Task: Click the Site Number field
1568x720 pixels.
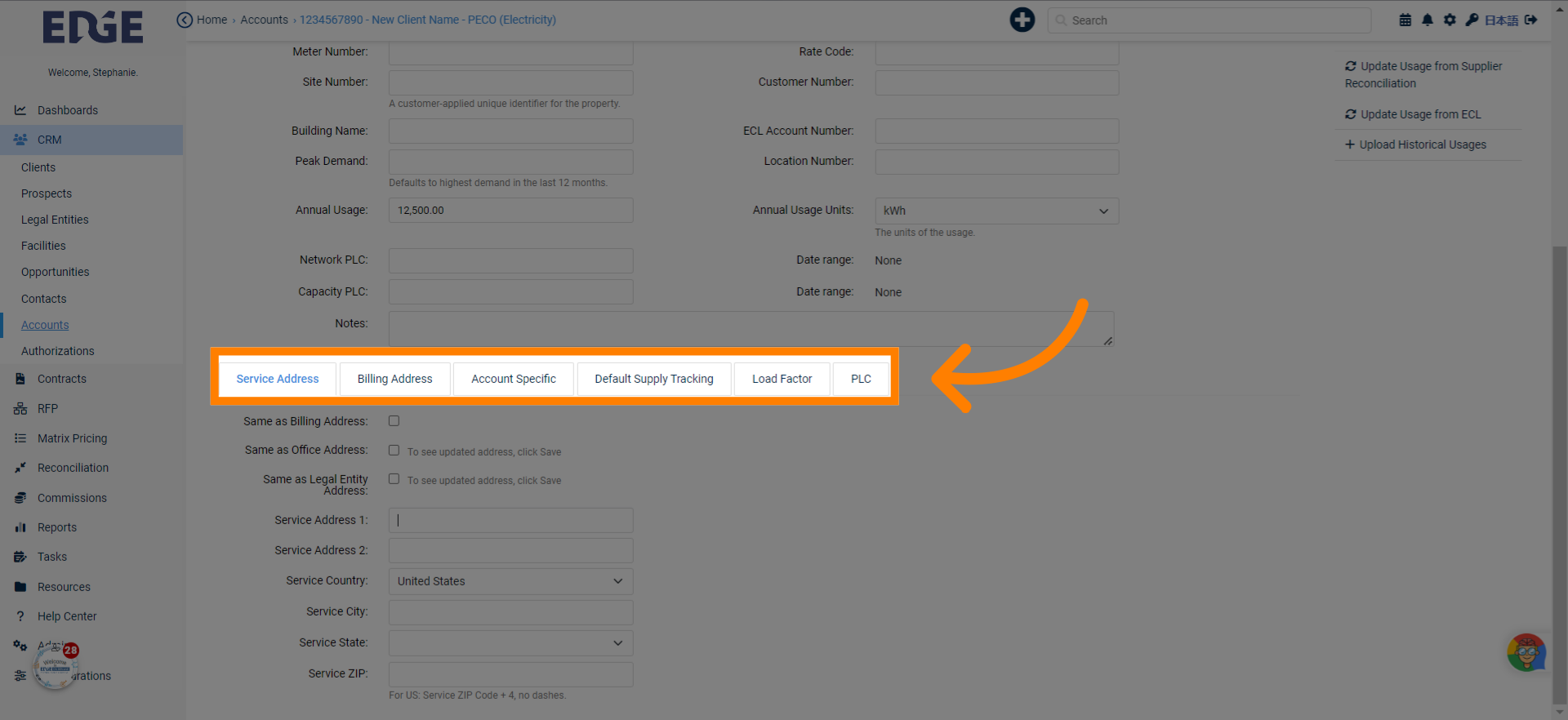Action: (x=510, y=82)
